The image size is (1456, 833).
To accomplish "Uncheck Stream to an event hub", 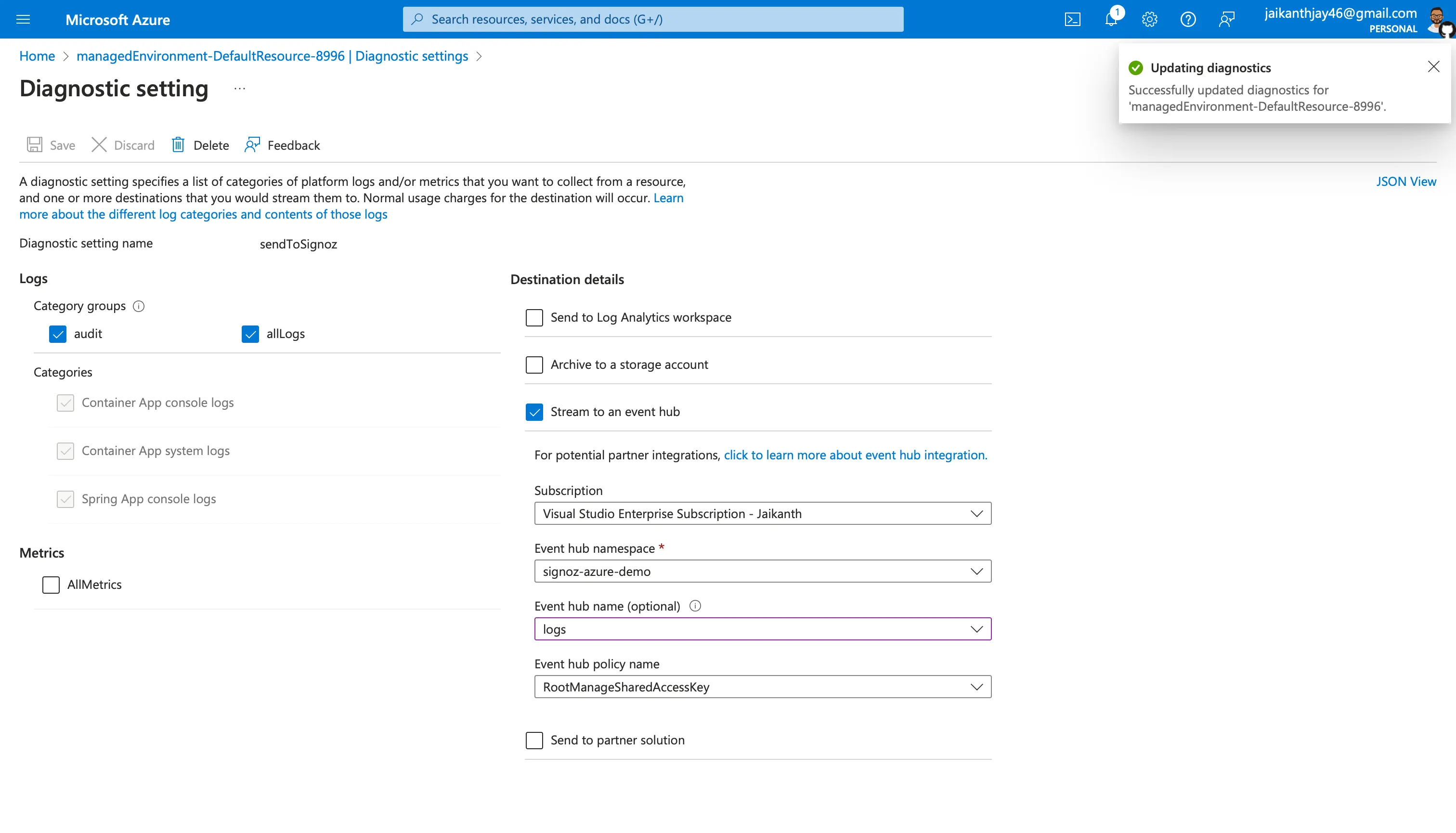I will click(534, 412).
